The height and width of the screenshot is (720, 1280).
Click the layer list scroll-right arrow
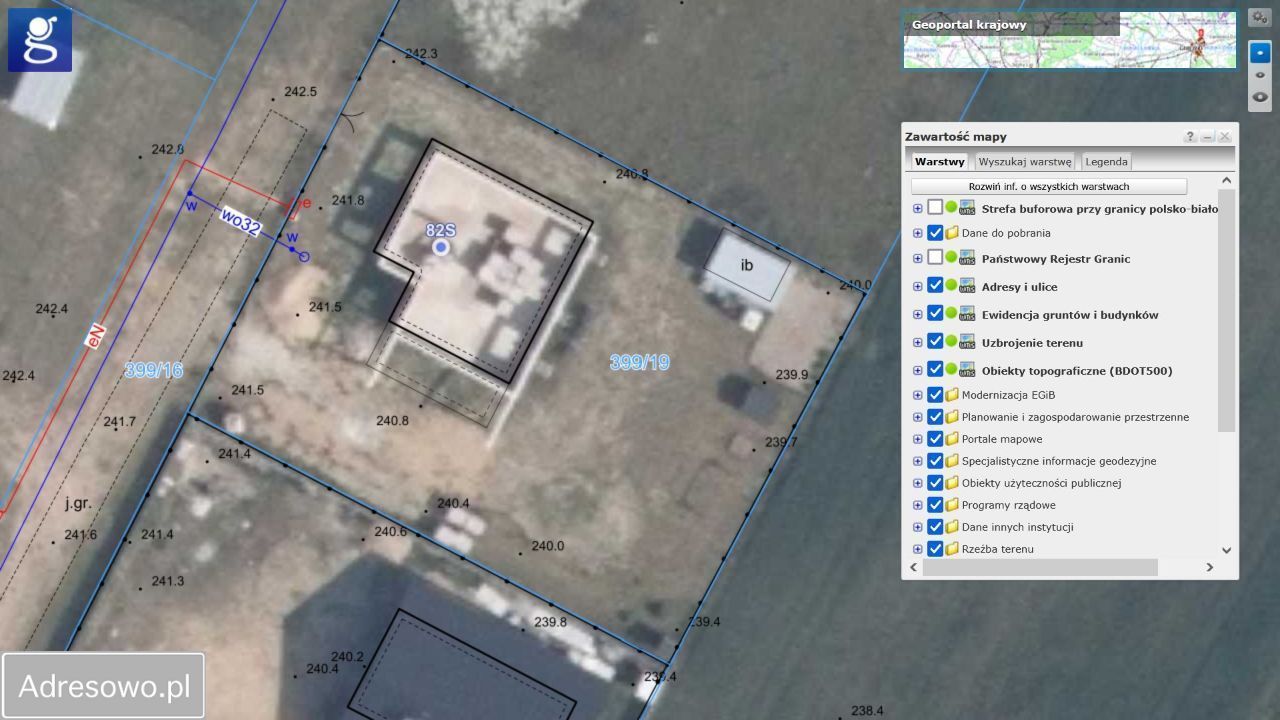1209,567
